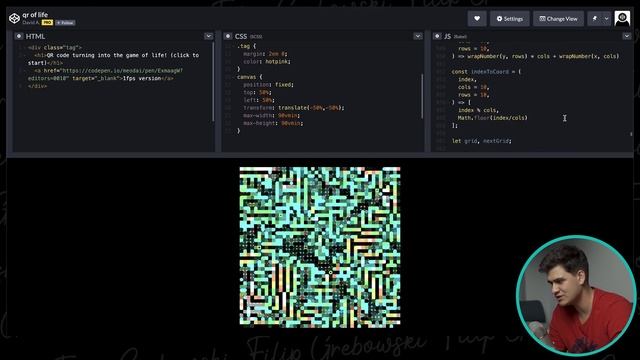Viewport: 640px width, 360px height.
Task: Click the 'canvas {' selector line in CSS
Action: (x=250, y=77)
